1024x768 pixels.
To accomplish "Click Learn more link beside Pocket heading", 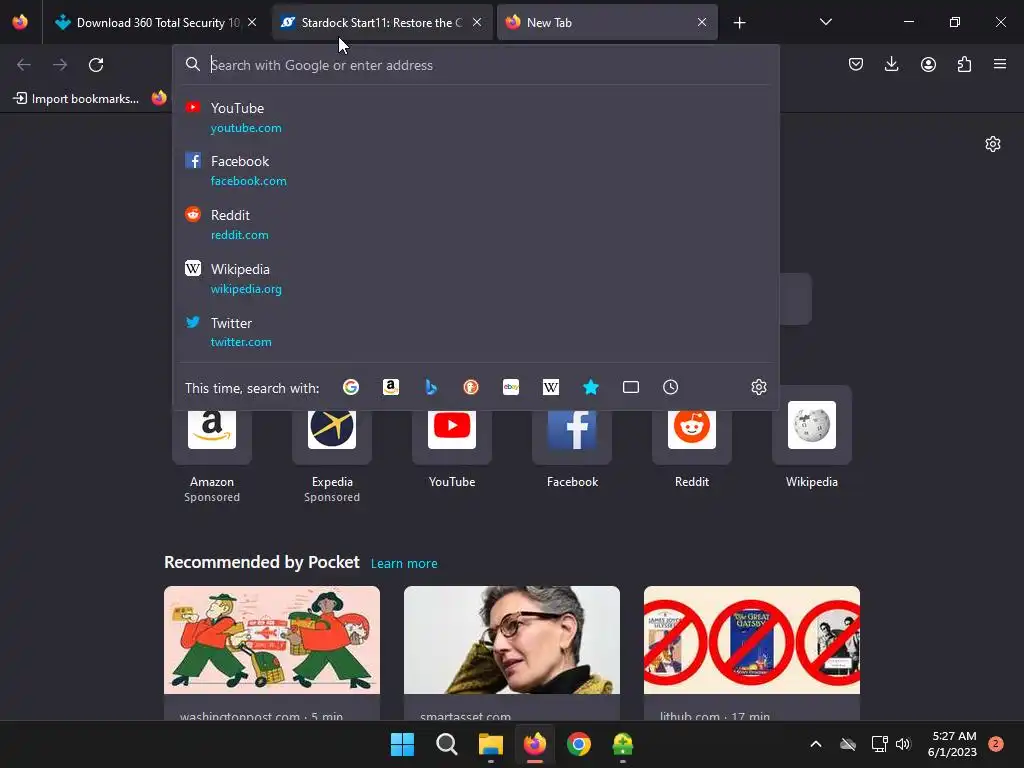I will [x=404, y=564].
